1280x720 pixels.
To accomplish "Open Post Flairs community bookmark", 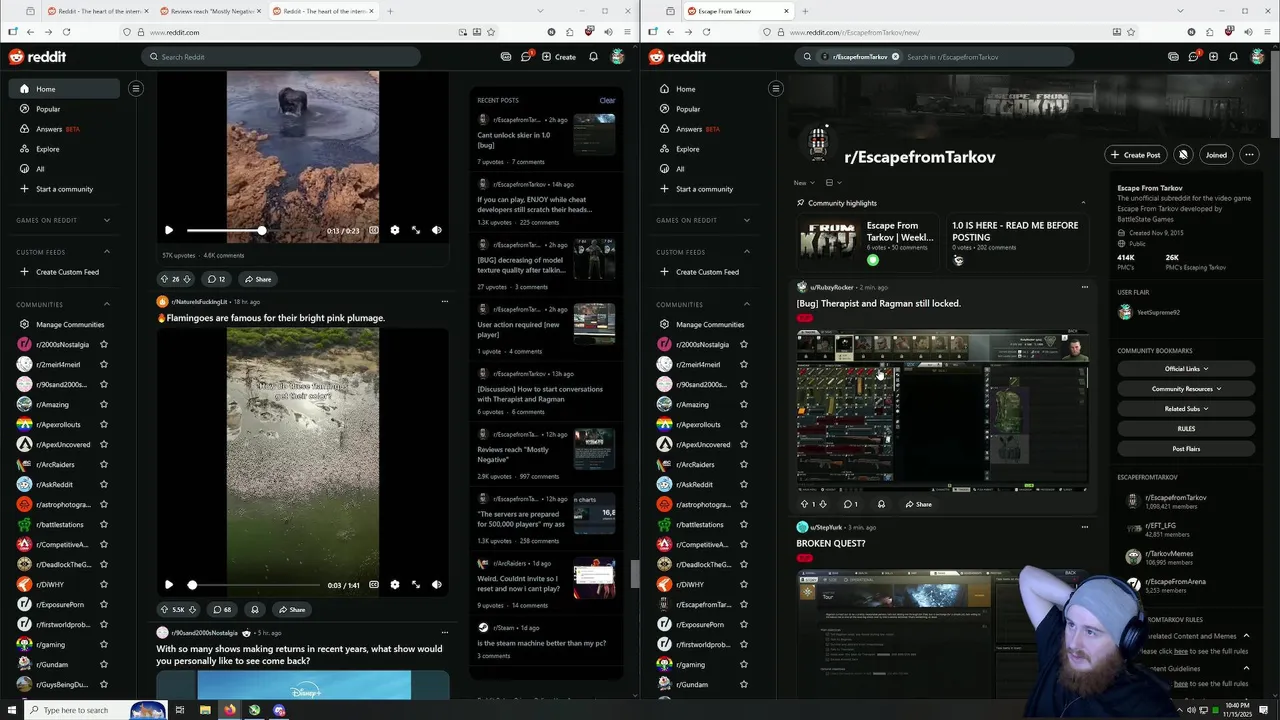I will (x=1186, y=449).
